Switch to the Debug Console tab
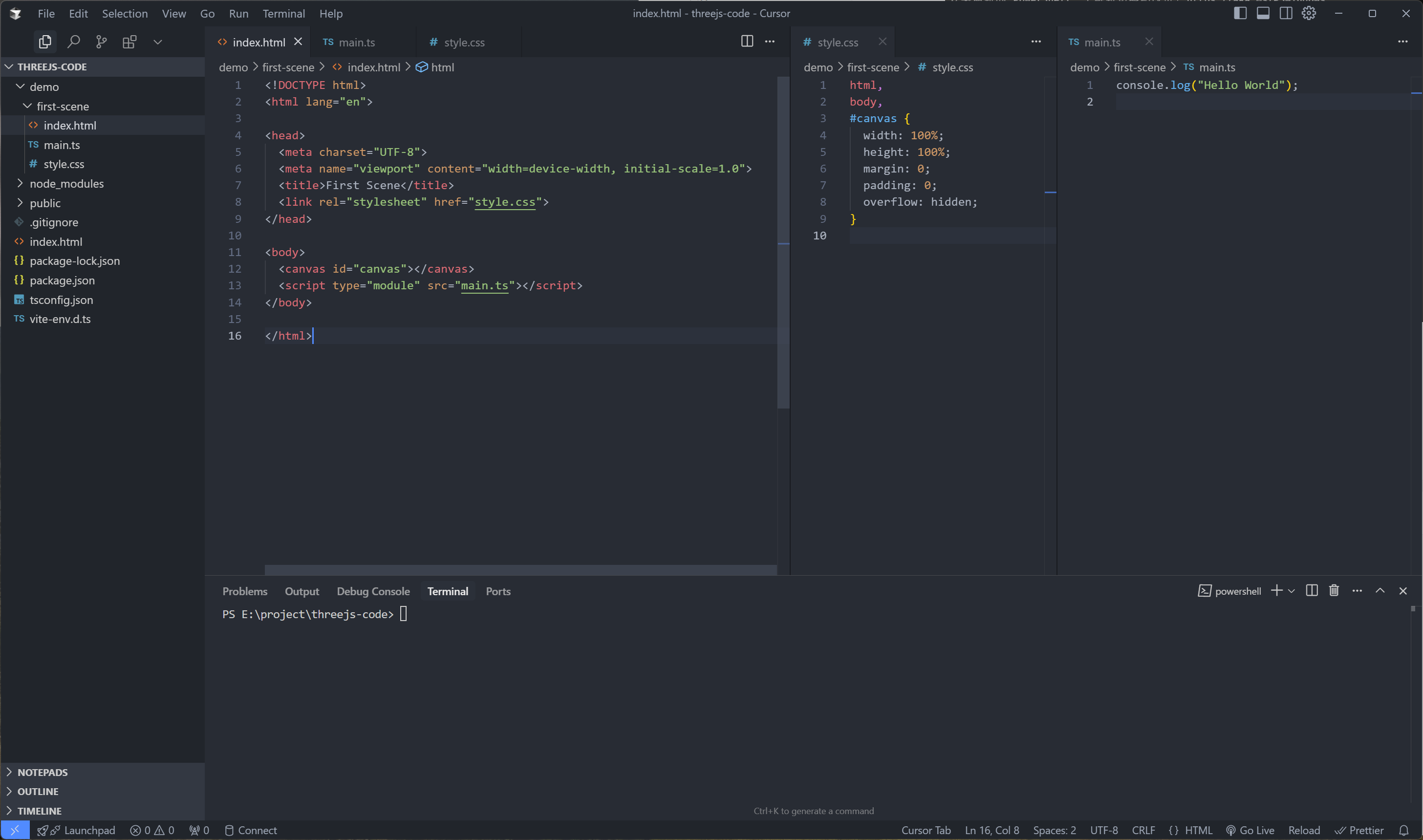This screenshot has width=1423, height=840. tap(373, 591)
